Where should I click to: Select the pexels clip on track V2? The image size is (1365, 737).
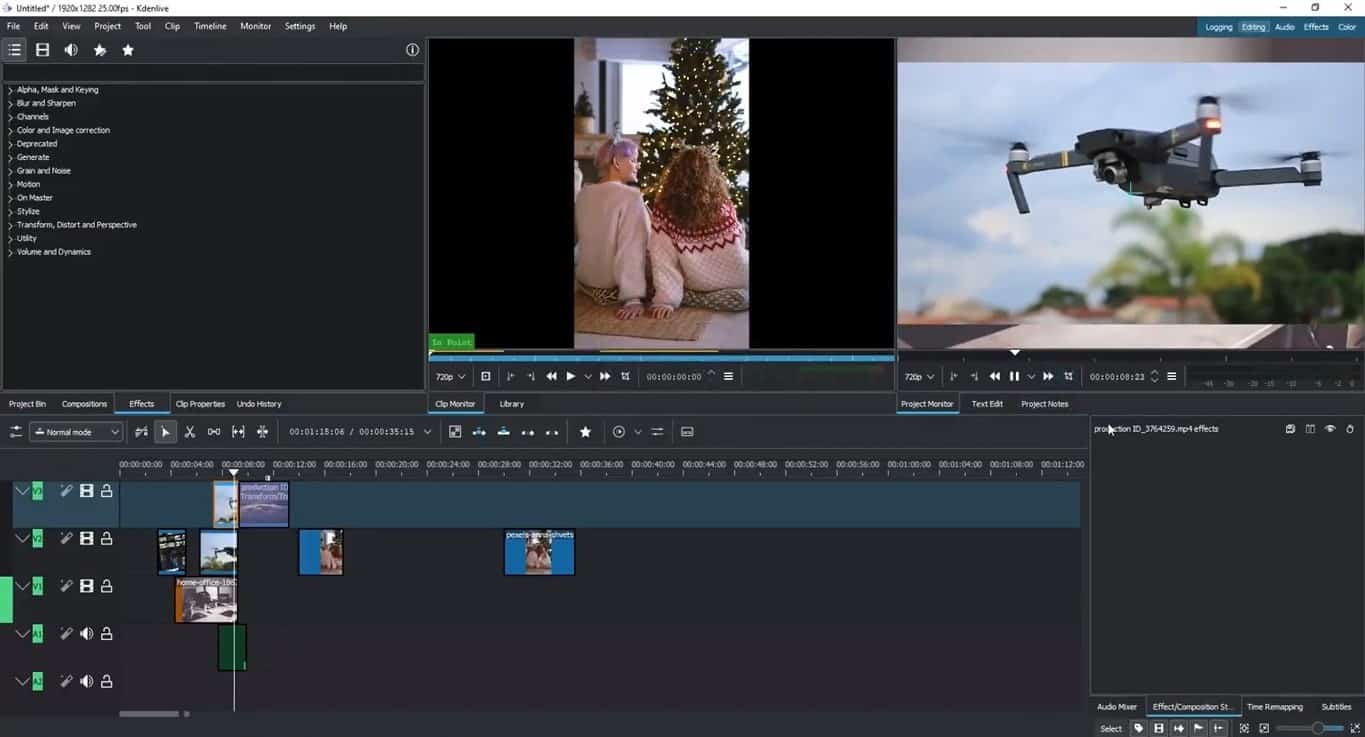[x=539, y=553]
